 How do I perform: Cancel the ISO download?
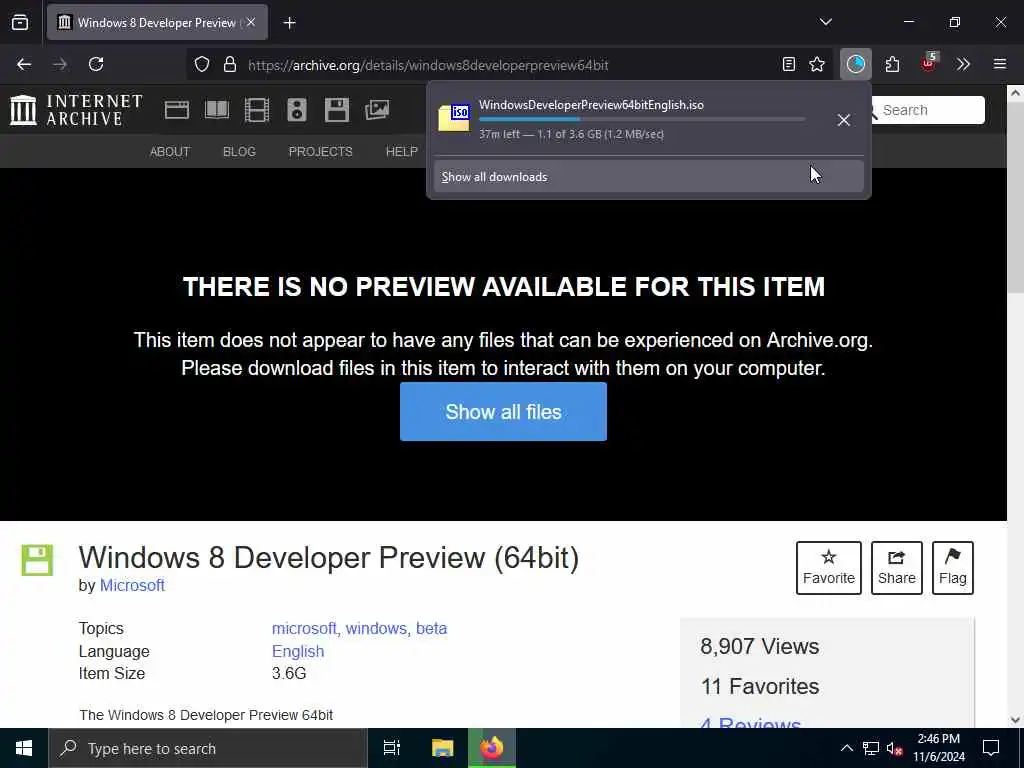point(844,120)
